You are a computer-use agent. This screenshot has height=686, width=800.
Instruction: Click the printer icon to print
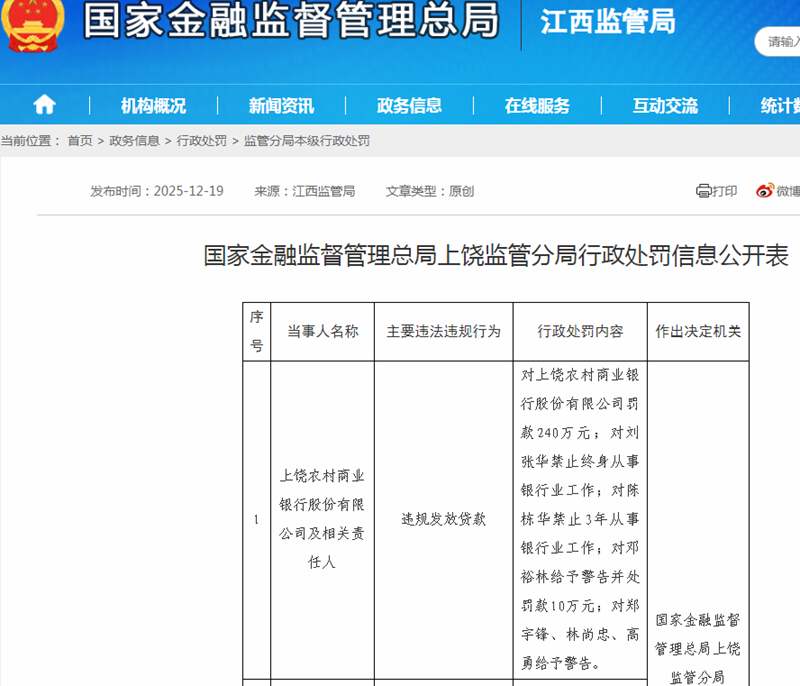pyautogui.click(x=703, y=191)
